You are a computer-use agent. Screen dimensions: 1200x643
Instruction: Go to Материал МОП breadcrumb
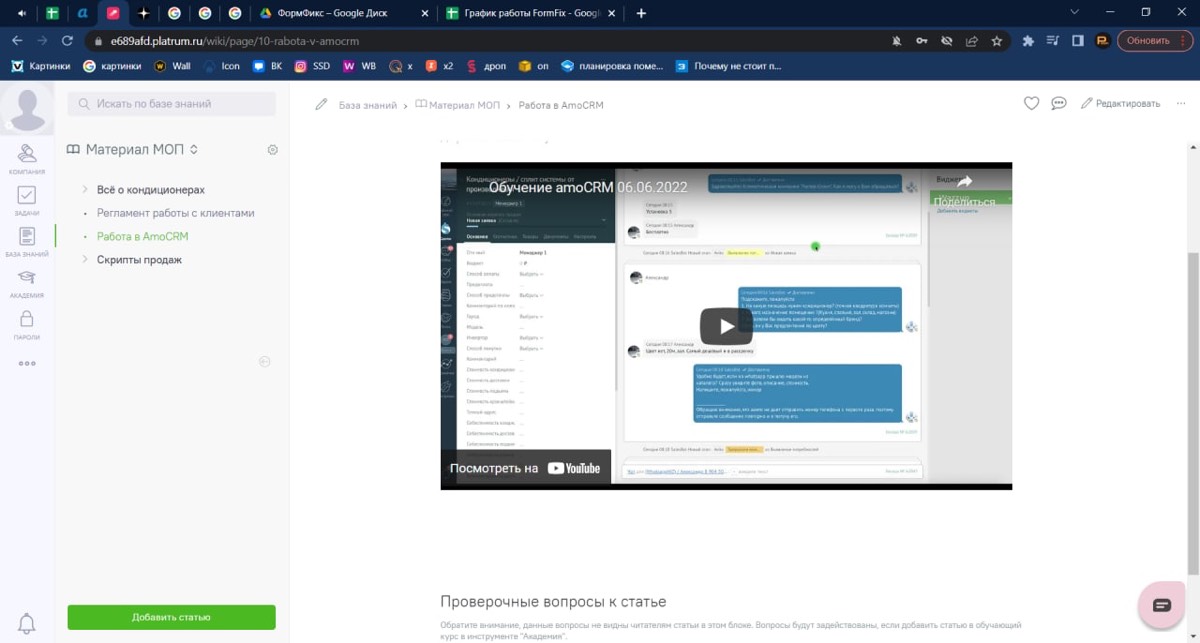coord(458,105)
